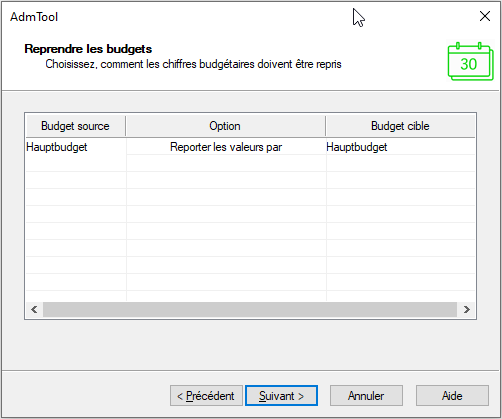Open help with the Aide button

pyautogui.click(x=452, y=396)
